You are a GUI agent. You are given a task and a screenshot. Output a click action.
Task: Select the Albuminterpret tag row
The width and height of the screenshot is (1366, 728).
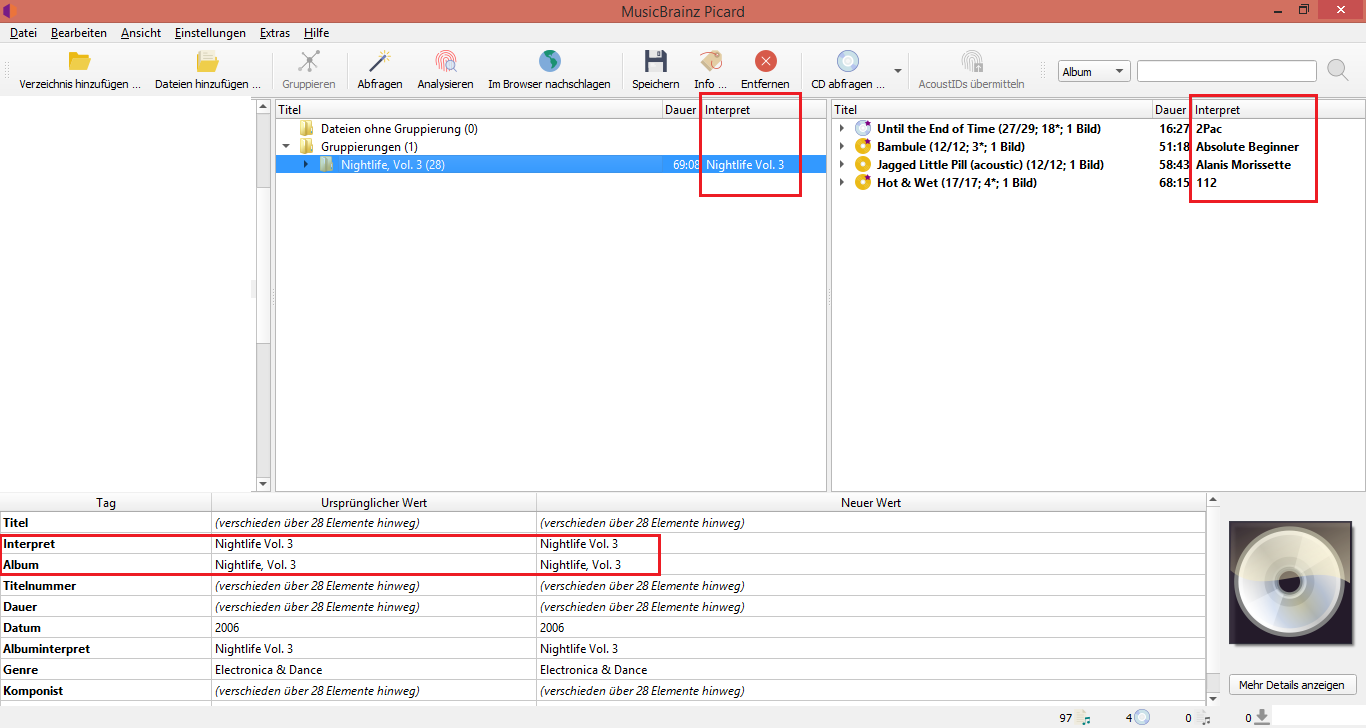pos(603,649)
